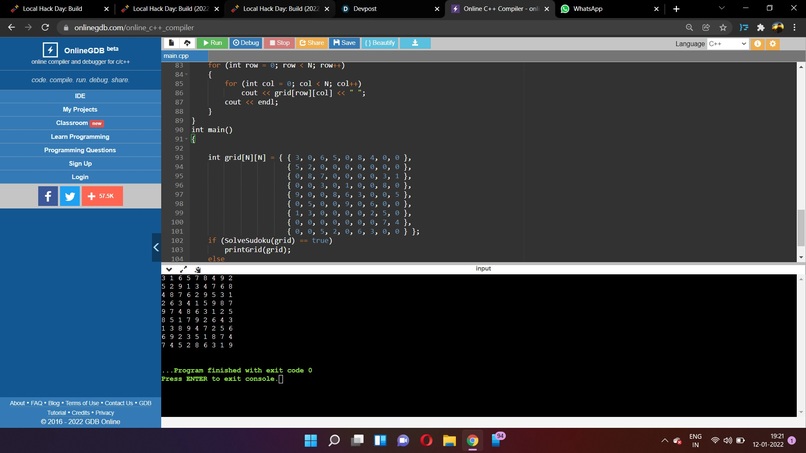Image resolution: width=806 pixels, height=453 pixels.
Task: Click Sign Up in sidebar
Action: pos(80,164)
